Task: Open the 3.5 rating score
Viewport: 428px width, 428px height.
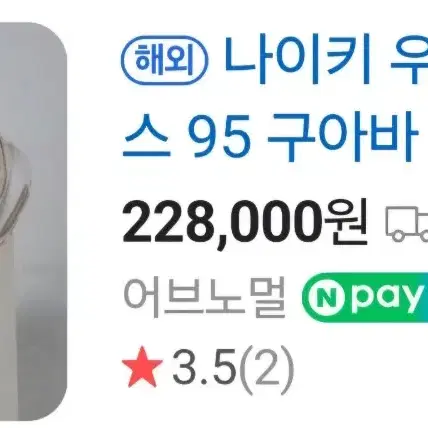Action: [x=204, y=369]
